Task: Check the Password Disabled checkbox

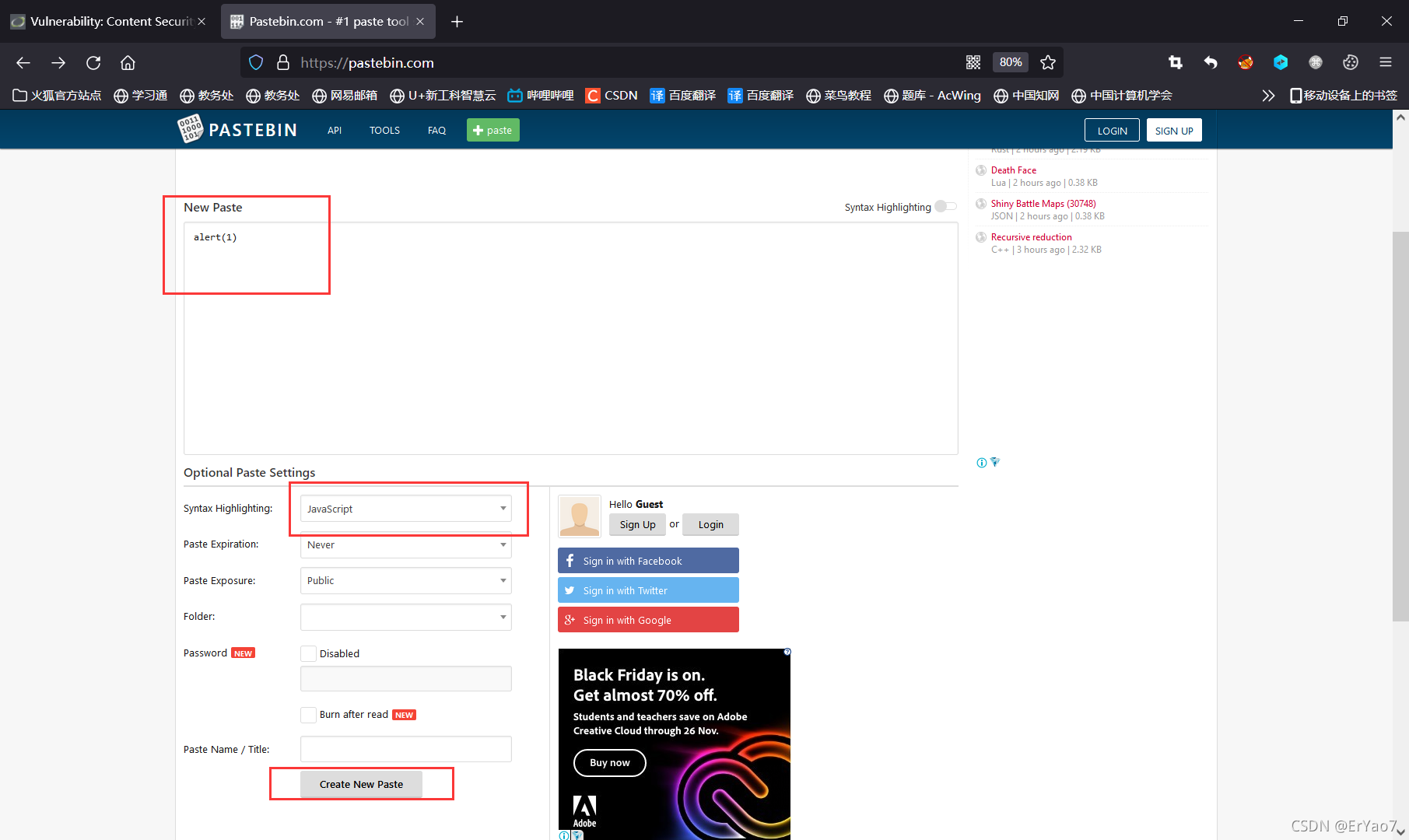Action: coord(308,653)
